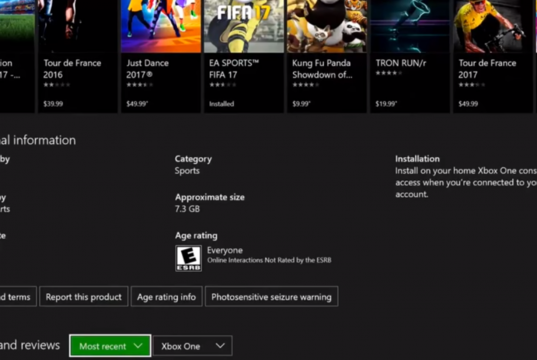Viewport: 537px width, 360px height.
Task: Open the Xbox One platform filter dropdown
Action: [193, 346]
